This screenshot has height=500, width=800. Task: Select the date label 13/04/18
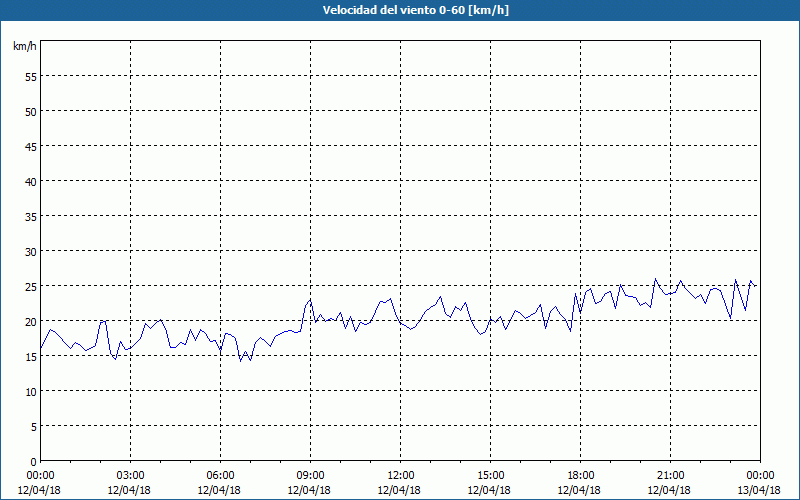pos(759,490)
